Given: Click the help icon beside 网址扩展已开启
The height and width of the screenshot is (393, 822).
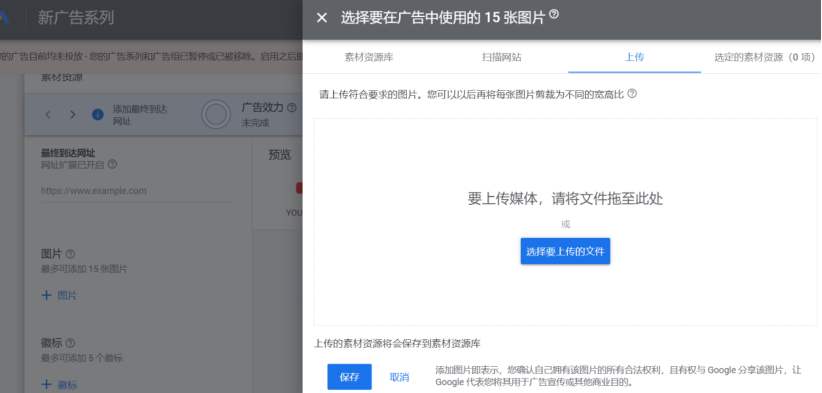Looking at the screenshot, I should 112,165.
